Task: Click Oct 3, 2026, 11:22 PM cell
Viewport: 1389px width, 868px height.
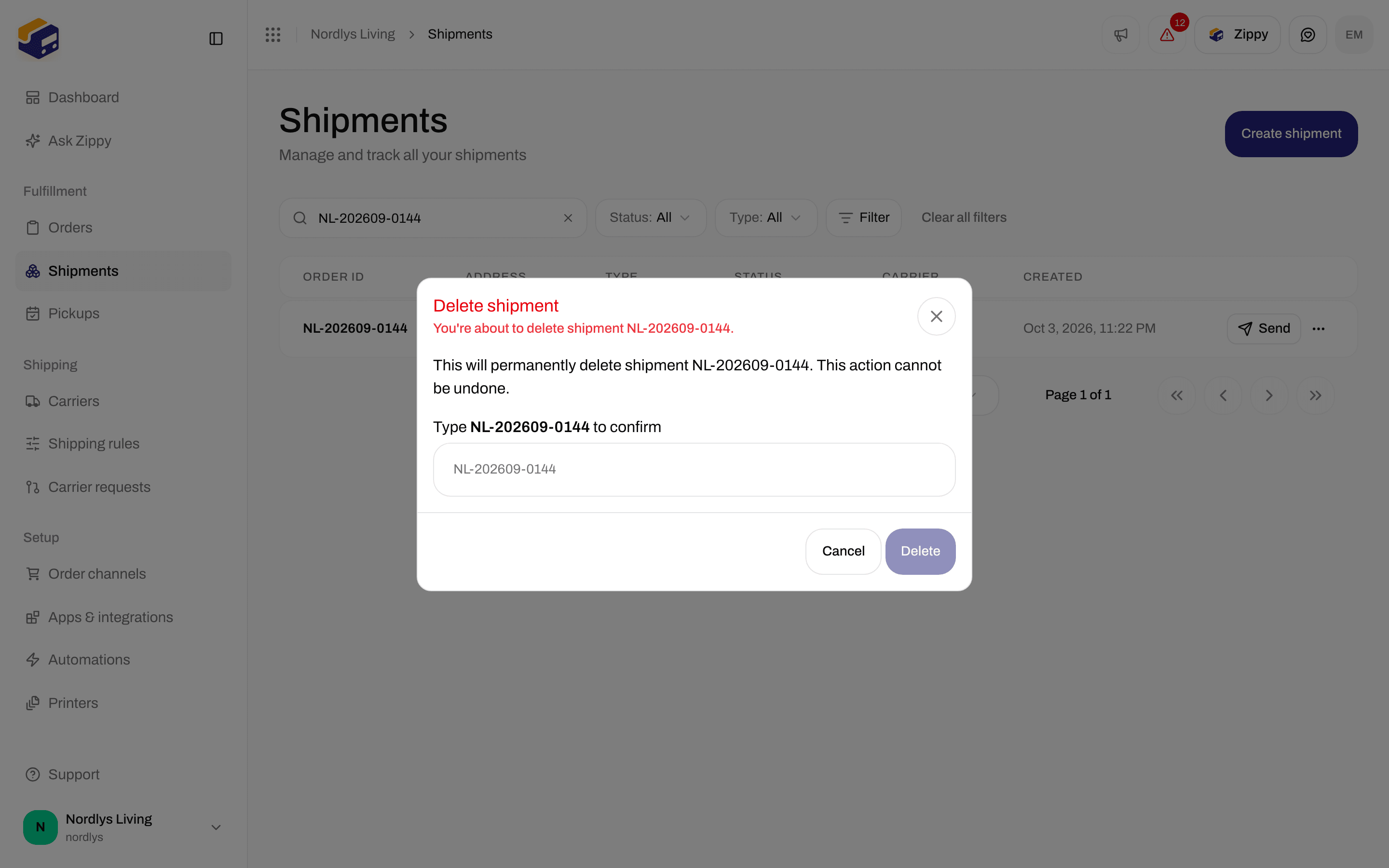Action: coord(1089,328)
